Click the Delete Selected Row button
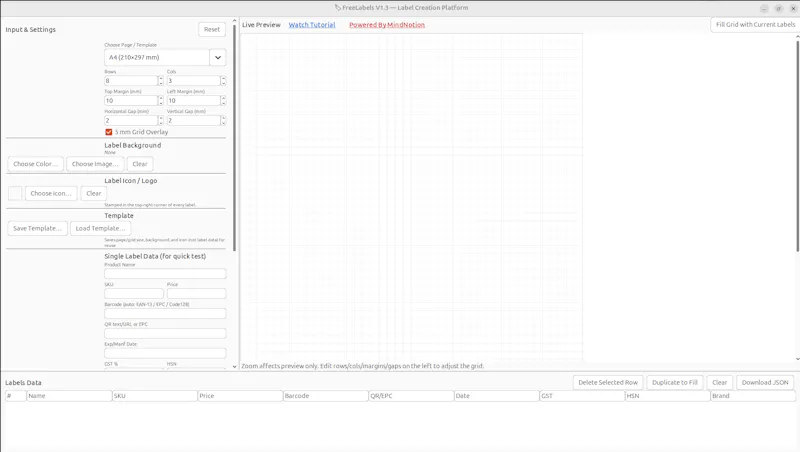The image size is (800, 452). (608, 383)
